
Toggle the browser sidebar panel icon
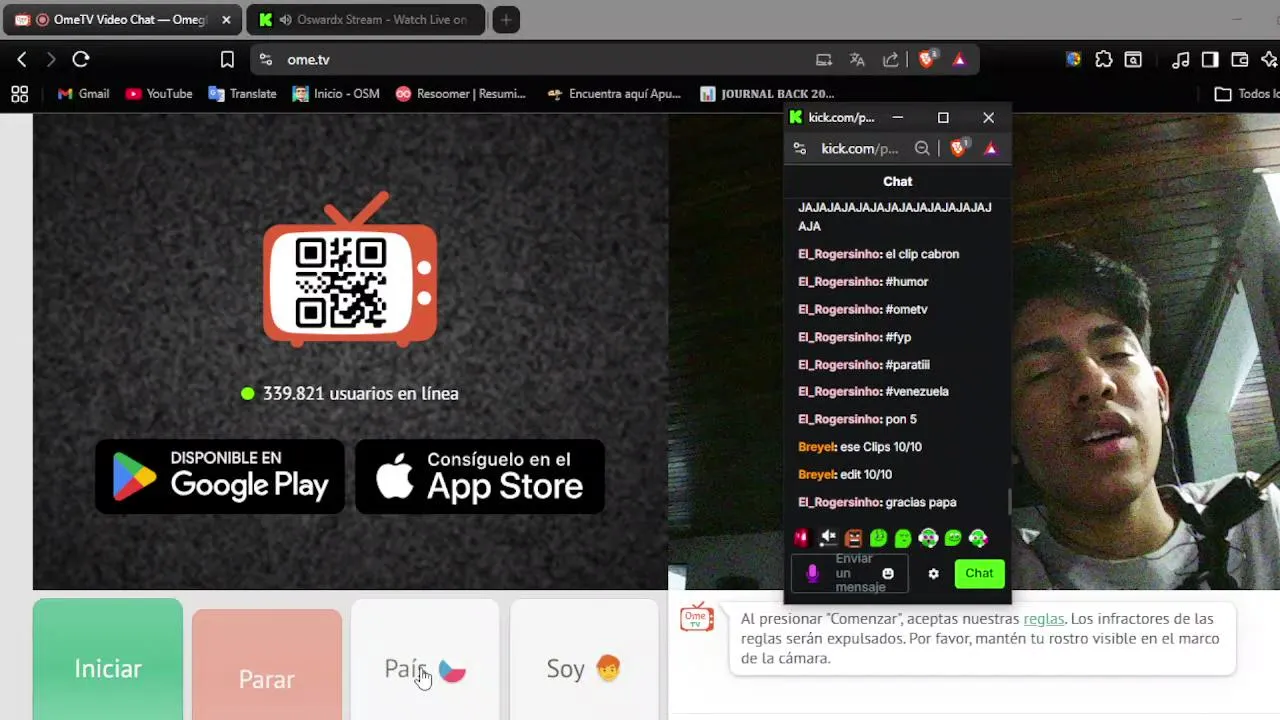(x=1210, y=60)
